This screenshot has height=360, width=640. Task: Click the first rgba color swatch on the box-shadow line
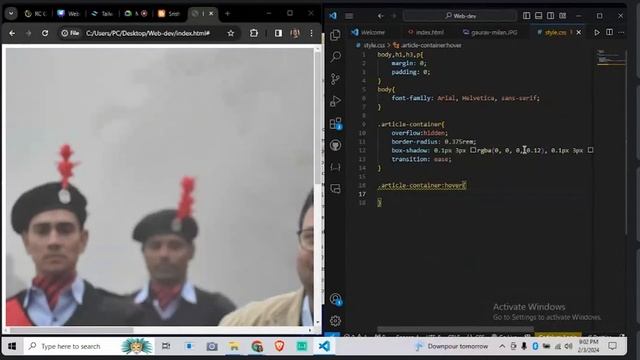(473, 150)
